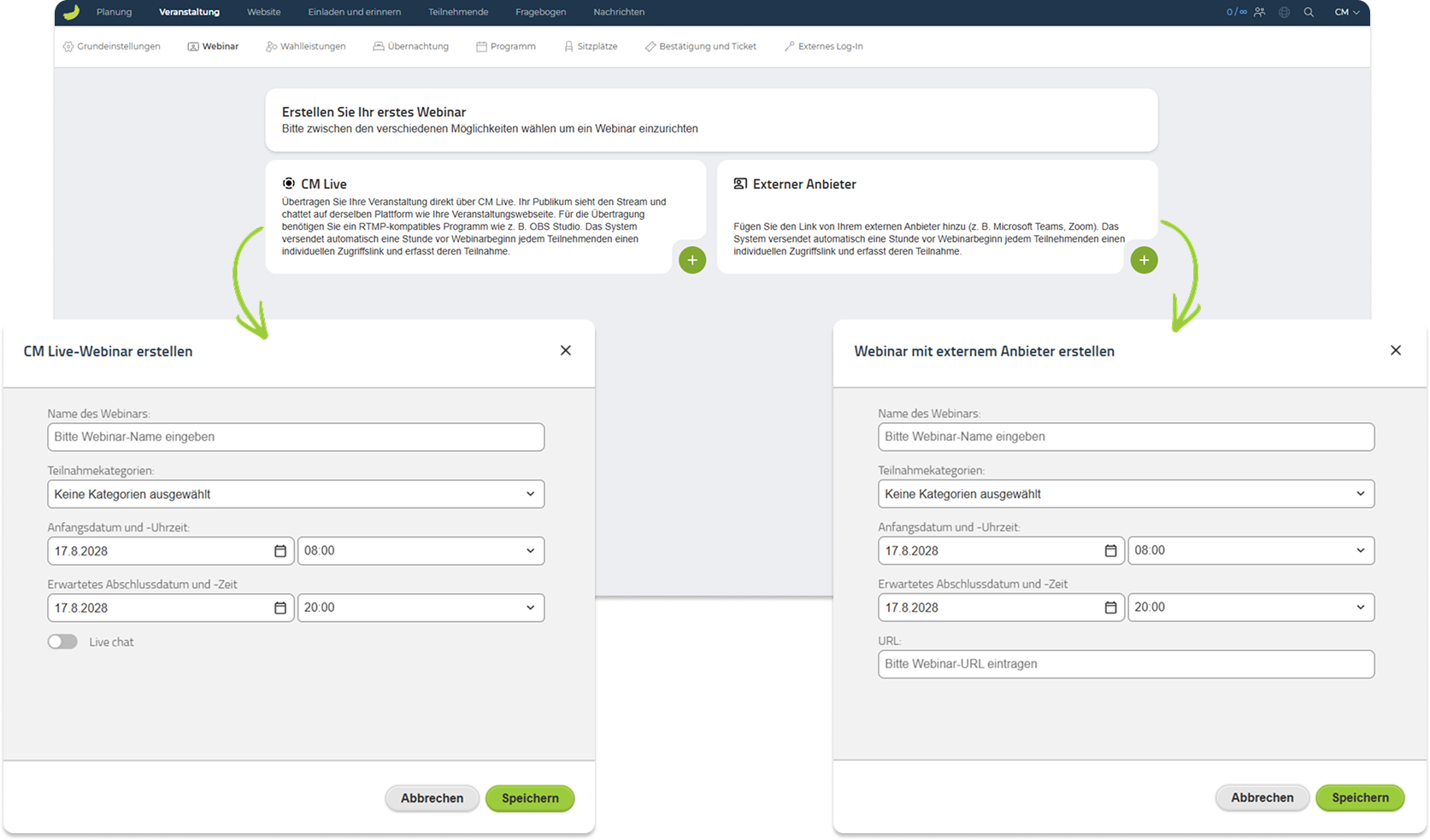Screen dimensions: 1430x840
Task: Open the 20:00 end time dropdown in the CM Live dialog
Action: [x=421, y=608]
